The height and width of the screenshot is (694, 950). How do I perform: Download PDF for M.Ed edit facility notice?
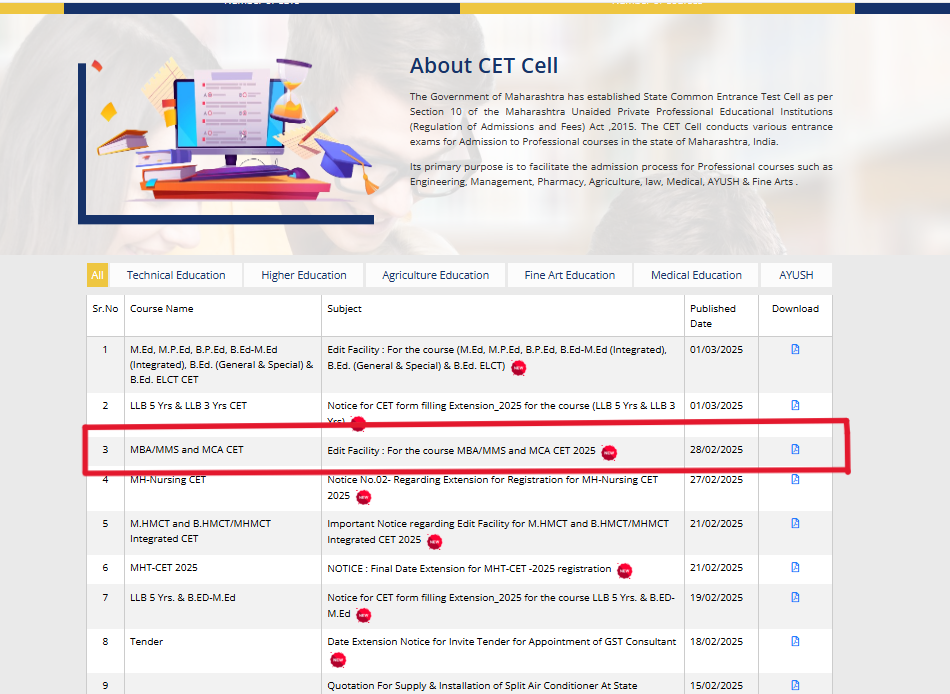pos(795,349)
